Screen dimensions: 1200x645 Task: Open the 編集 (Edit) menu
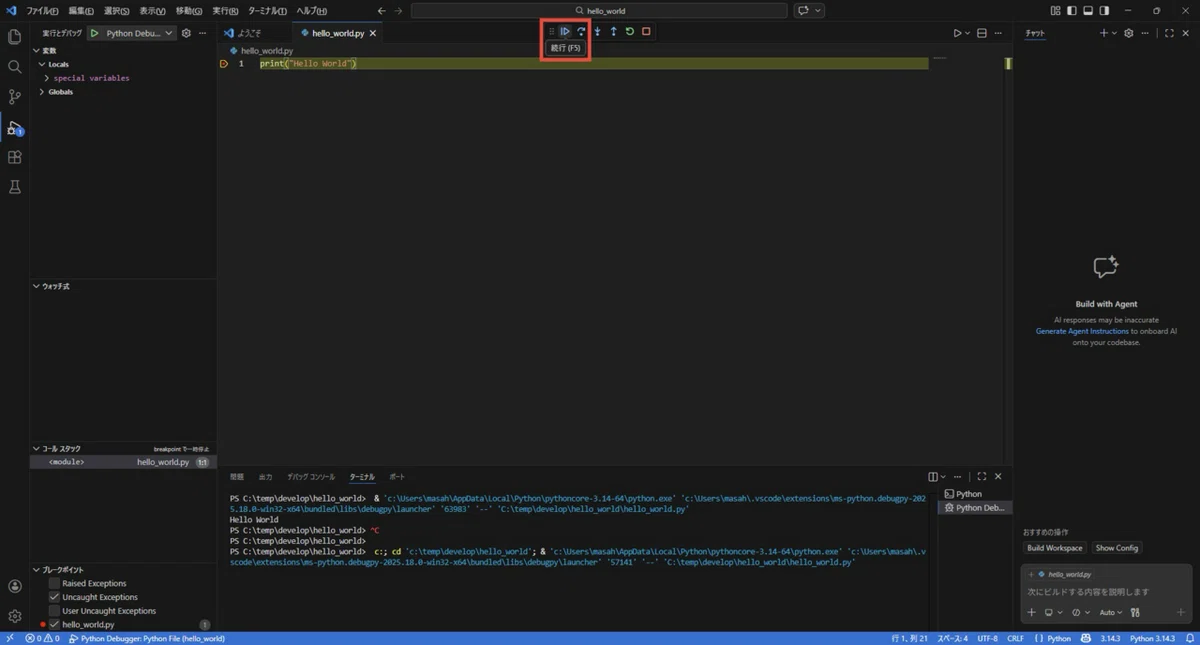coord(81,10)
